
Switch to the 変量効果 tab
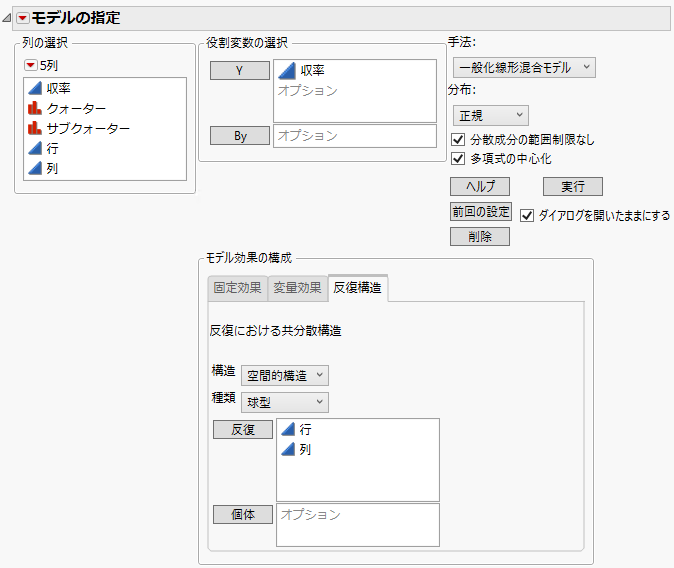[x=297, y=288]
